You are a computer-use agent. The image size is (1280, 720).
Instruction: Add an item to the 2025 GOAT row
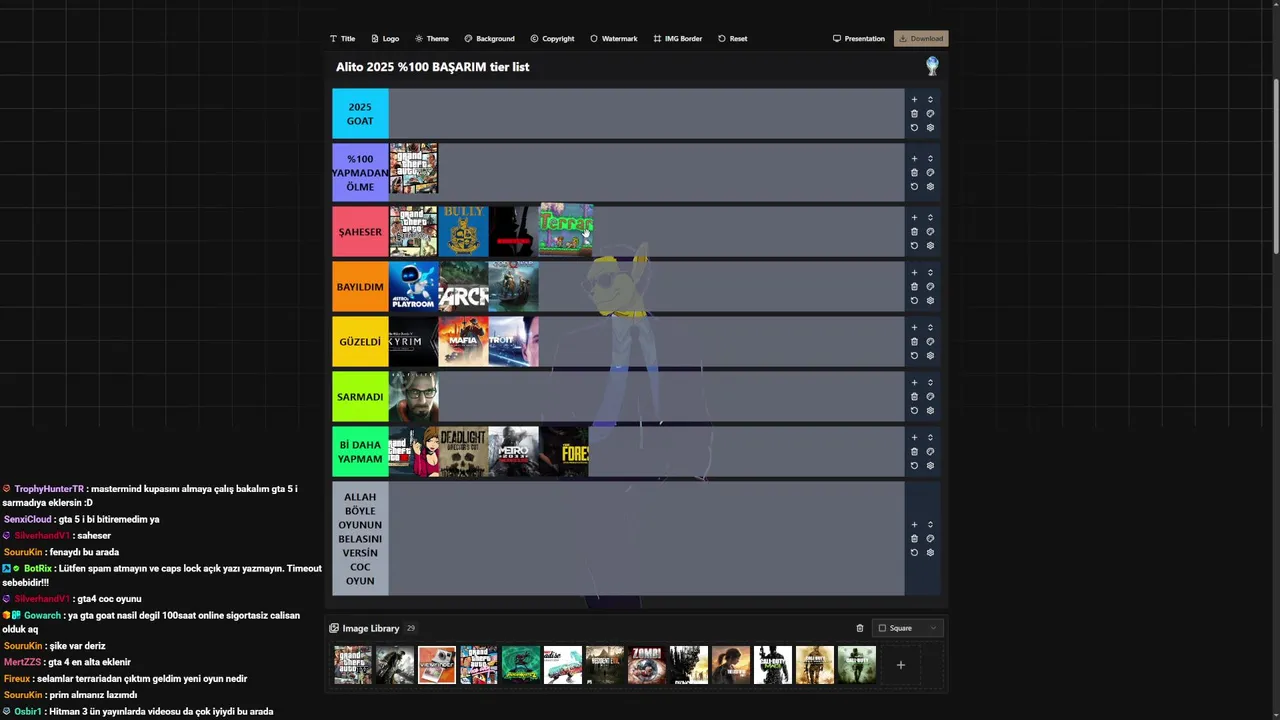pos(914,100)
